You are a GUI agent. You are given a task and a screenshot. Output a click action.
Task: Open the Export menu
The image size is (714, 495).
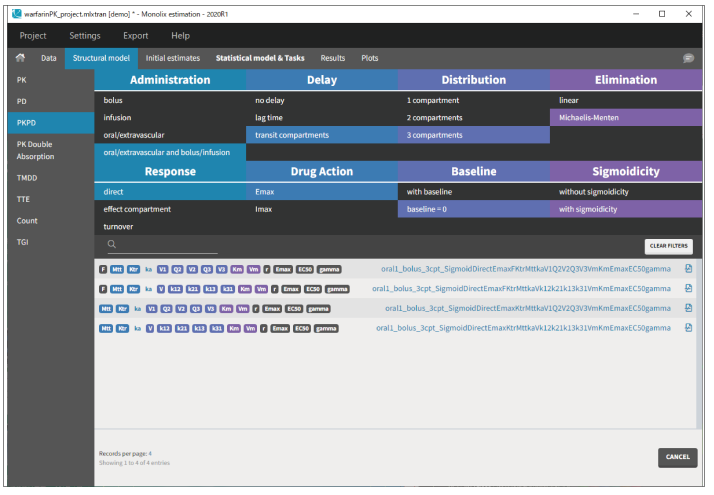136,36
